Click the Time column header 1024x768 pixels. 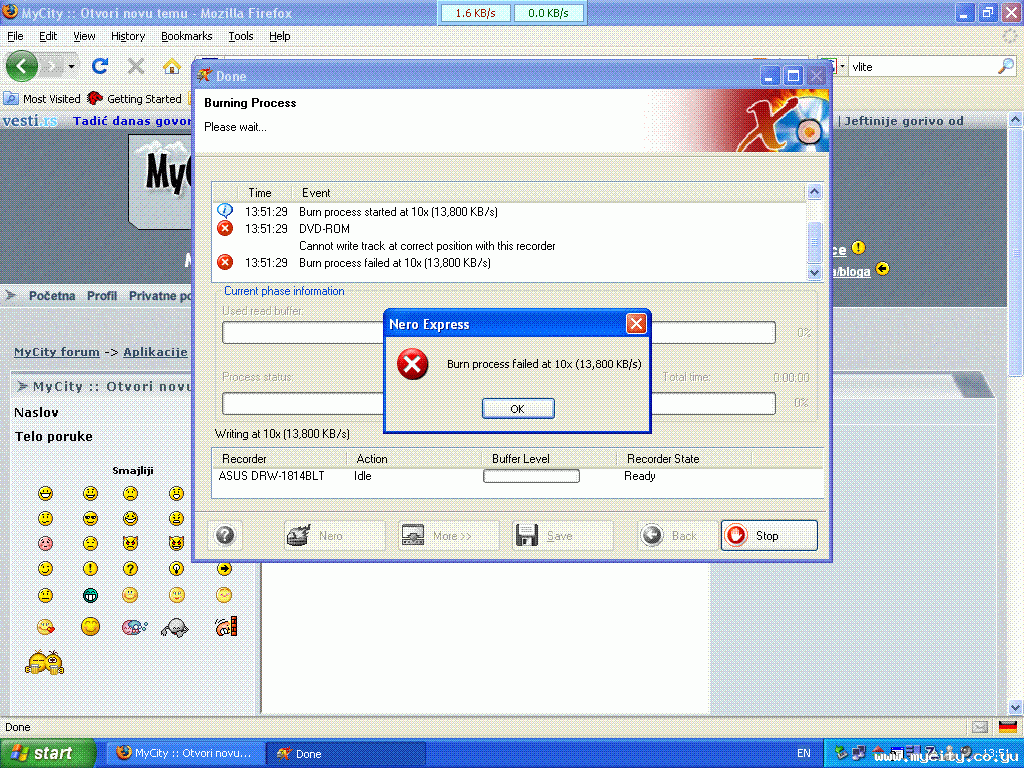click(259, 193)
